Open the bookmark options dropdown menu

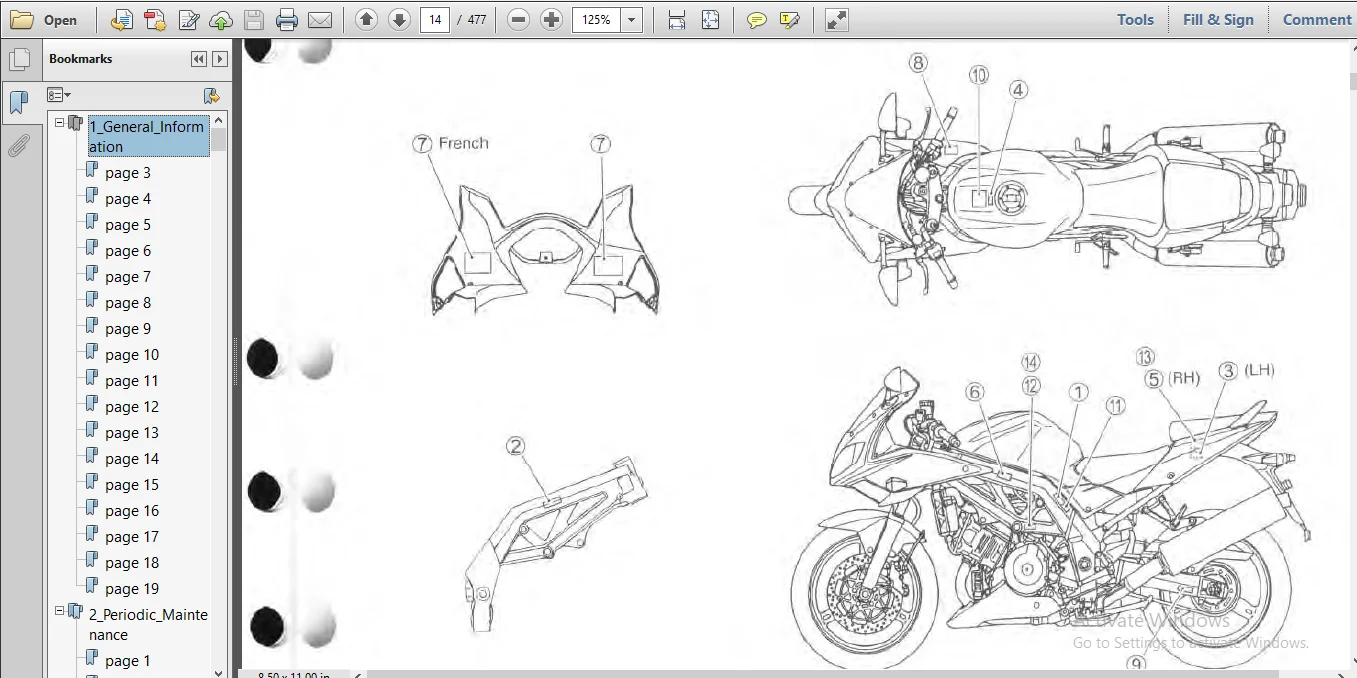[x=59, y=95]
